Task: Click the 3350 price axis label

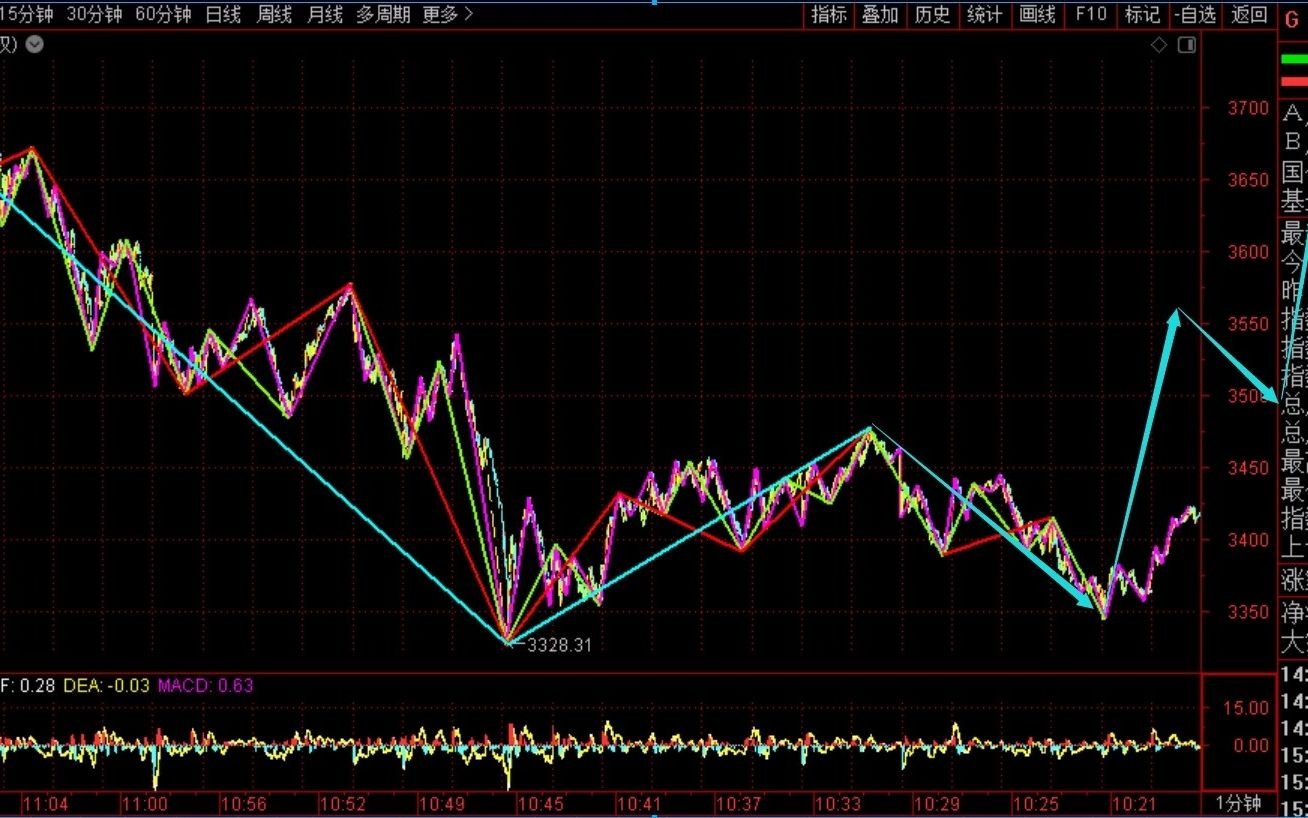Action: click(x=1249, y=612)
